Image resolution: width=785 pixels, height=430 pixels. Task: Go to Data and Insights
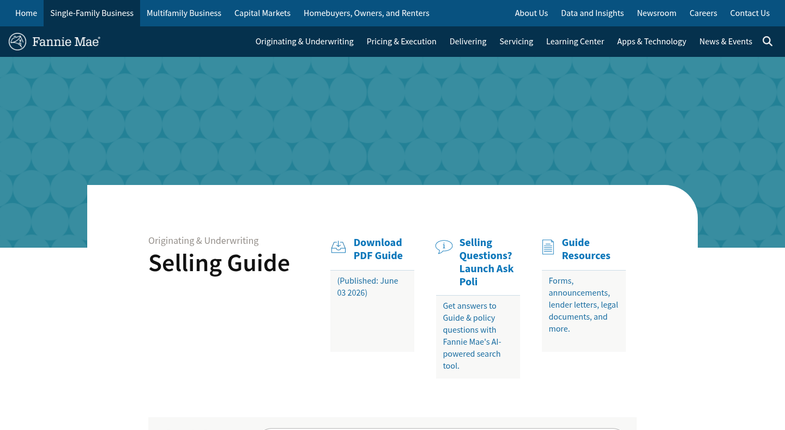coord(592,13)
